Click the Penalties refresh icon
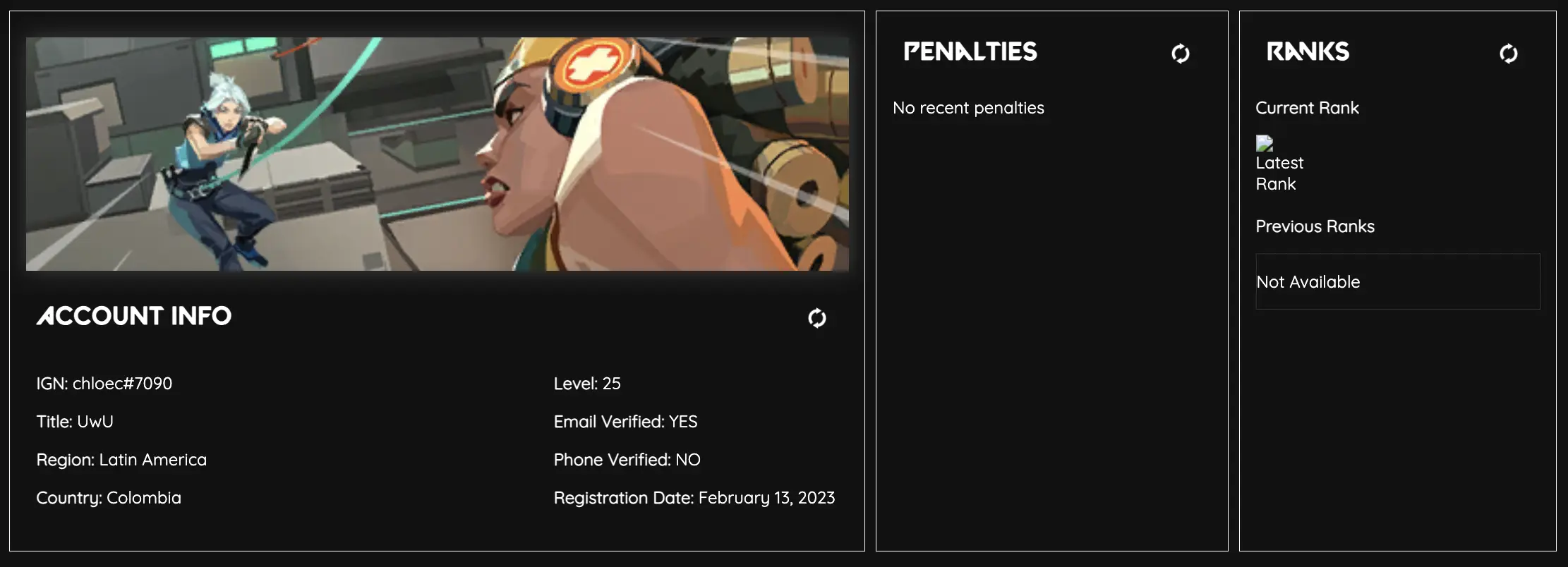1568x567 pixels. point(1180,54)
